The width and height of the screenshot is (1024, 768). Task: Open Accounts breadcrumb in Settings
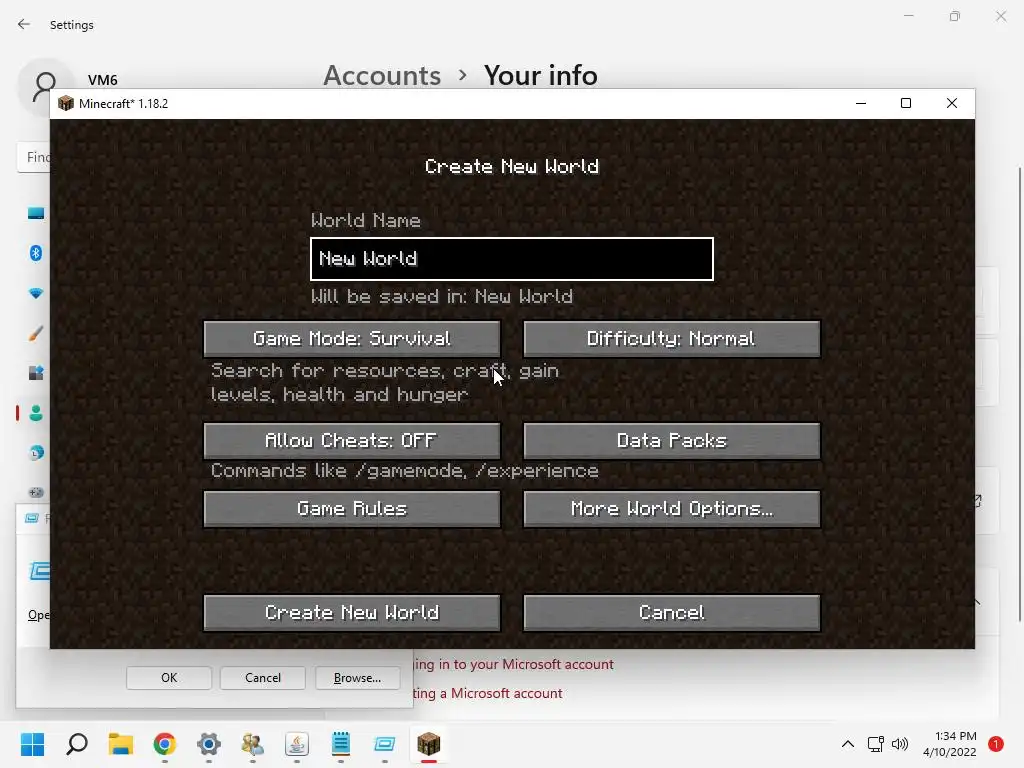(382, 75)
